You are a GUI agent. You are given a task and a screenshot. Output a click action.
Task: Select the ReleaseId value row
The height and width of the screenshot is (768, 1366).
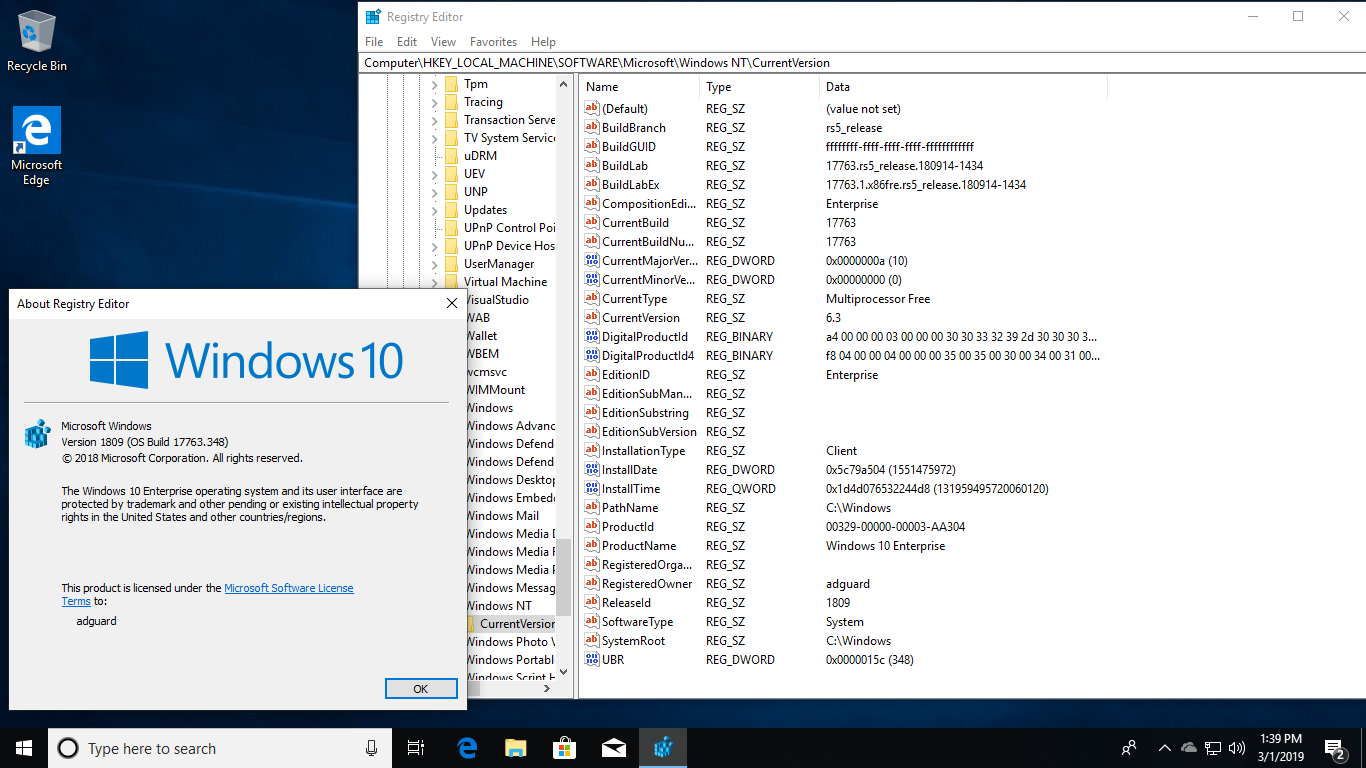coord(843,603)
